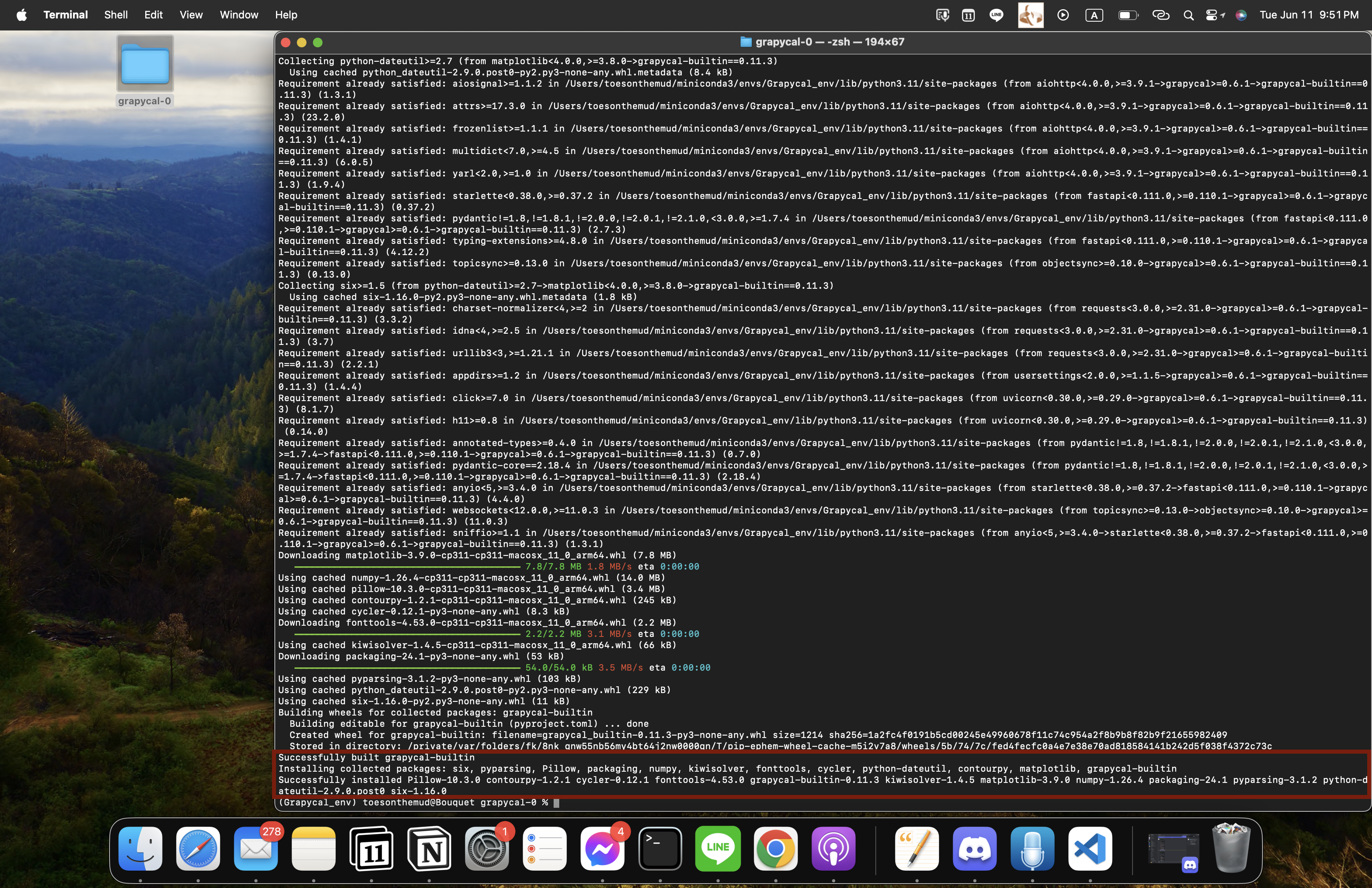Open the microphone app in Dock
The image size is (1372, 888).
pyautogui.click(x=1032, y=848)
